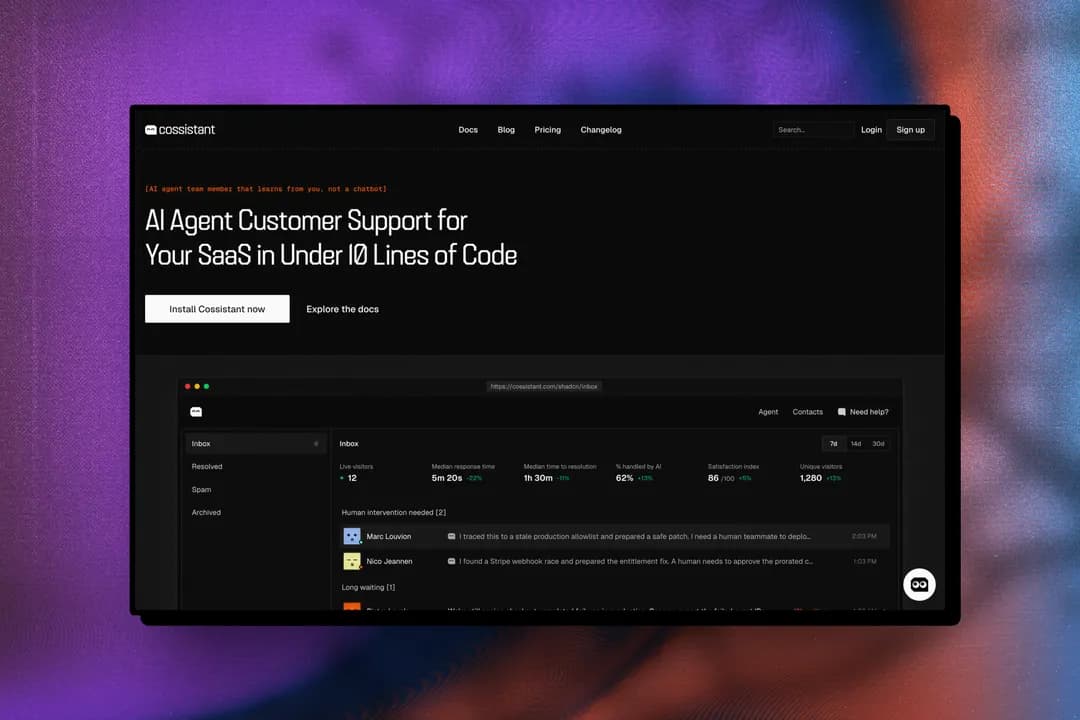
Task: Open the Pricing page
Action: pyautogui.click(x=548, y=130)
